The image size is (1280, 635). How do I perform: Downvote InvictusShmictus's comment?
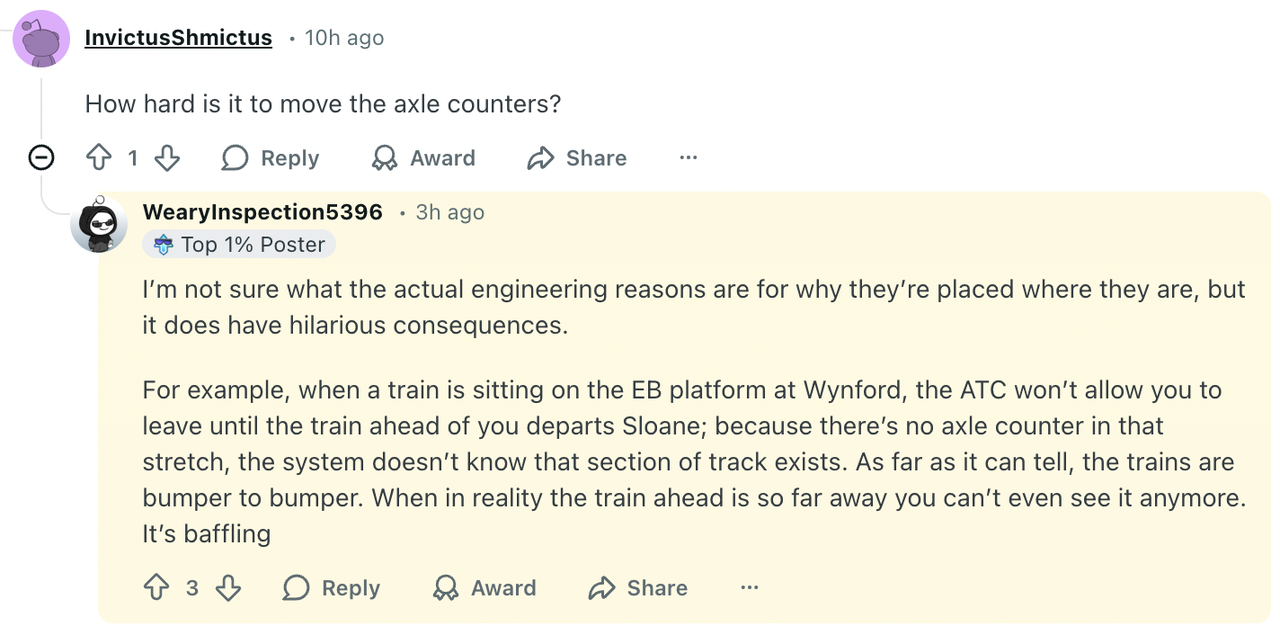pos(167,158)
